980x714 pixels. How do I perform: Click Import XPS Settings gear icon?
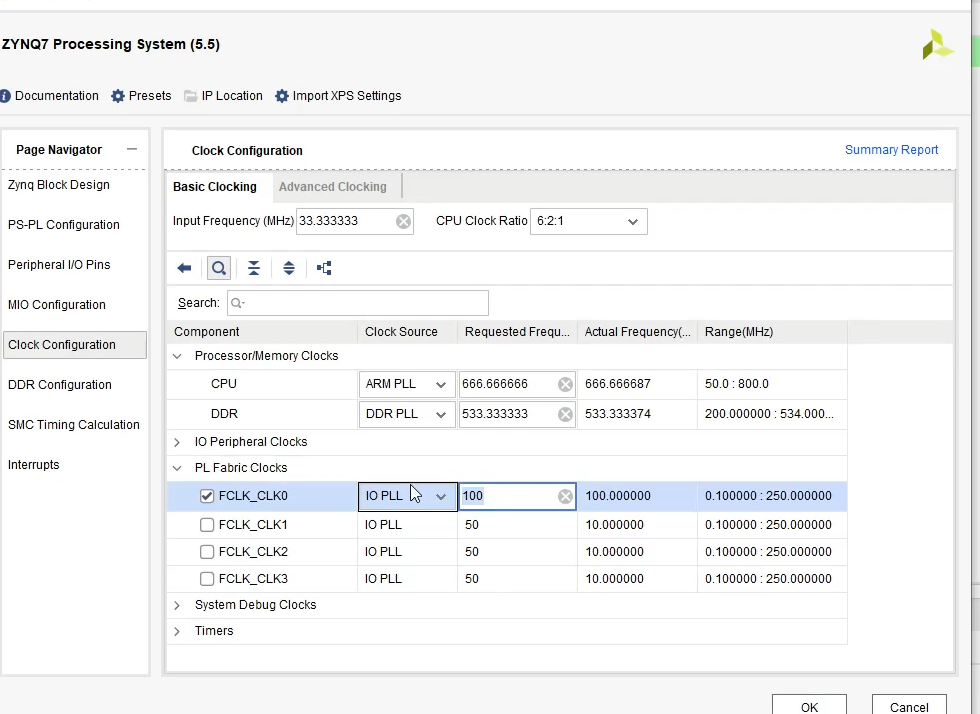click(282, 96)
